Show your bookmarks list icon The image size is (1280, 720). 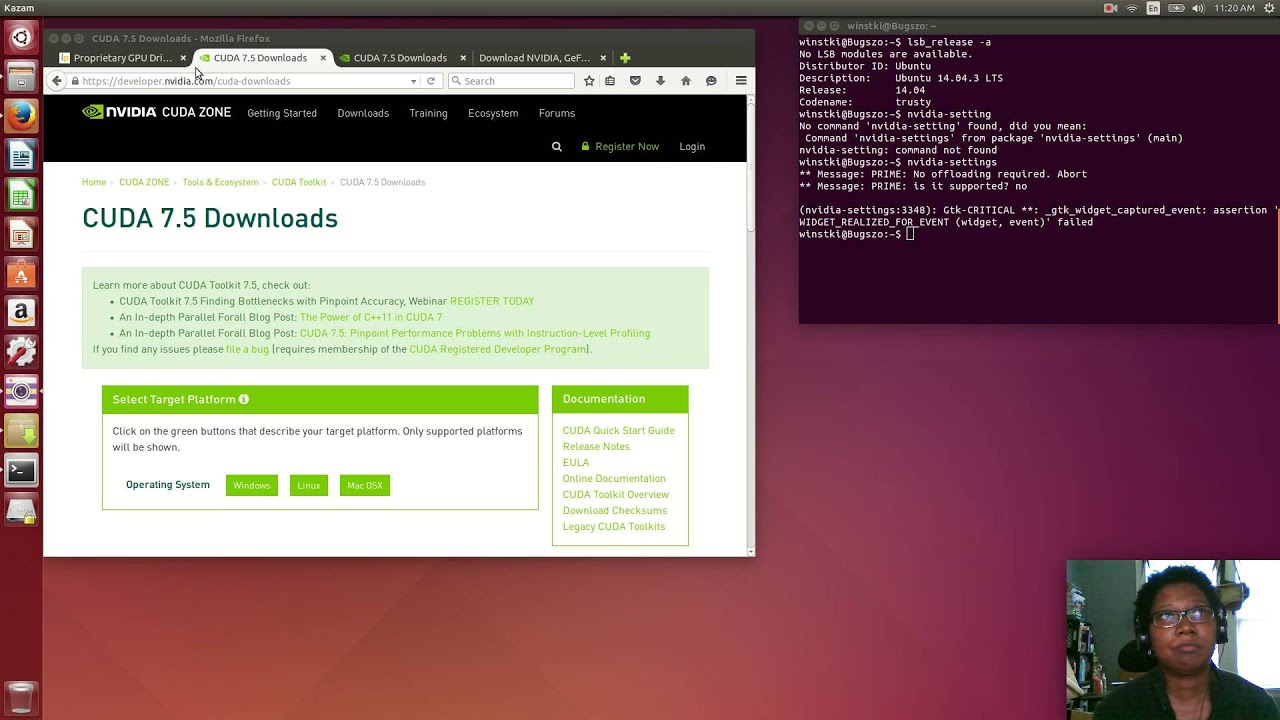[x=610, y=81]
